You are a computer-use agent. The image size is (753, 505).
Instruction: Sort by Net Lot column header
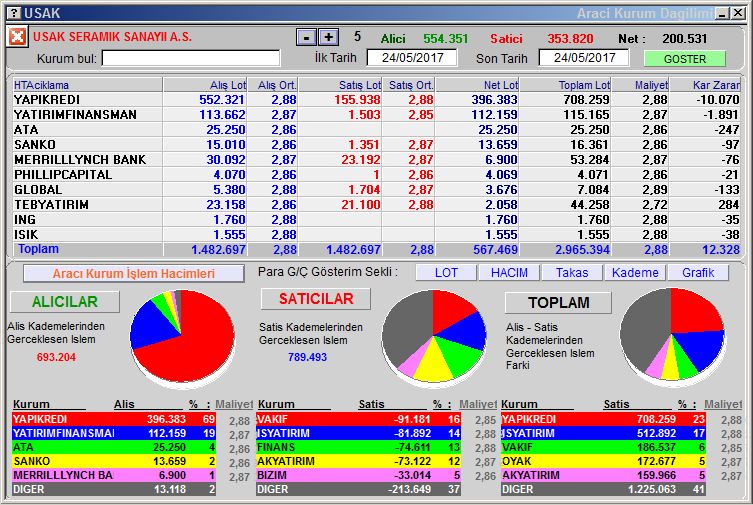(x=477, y=85)
